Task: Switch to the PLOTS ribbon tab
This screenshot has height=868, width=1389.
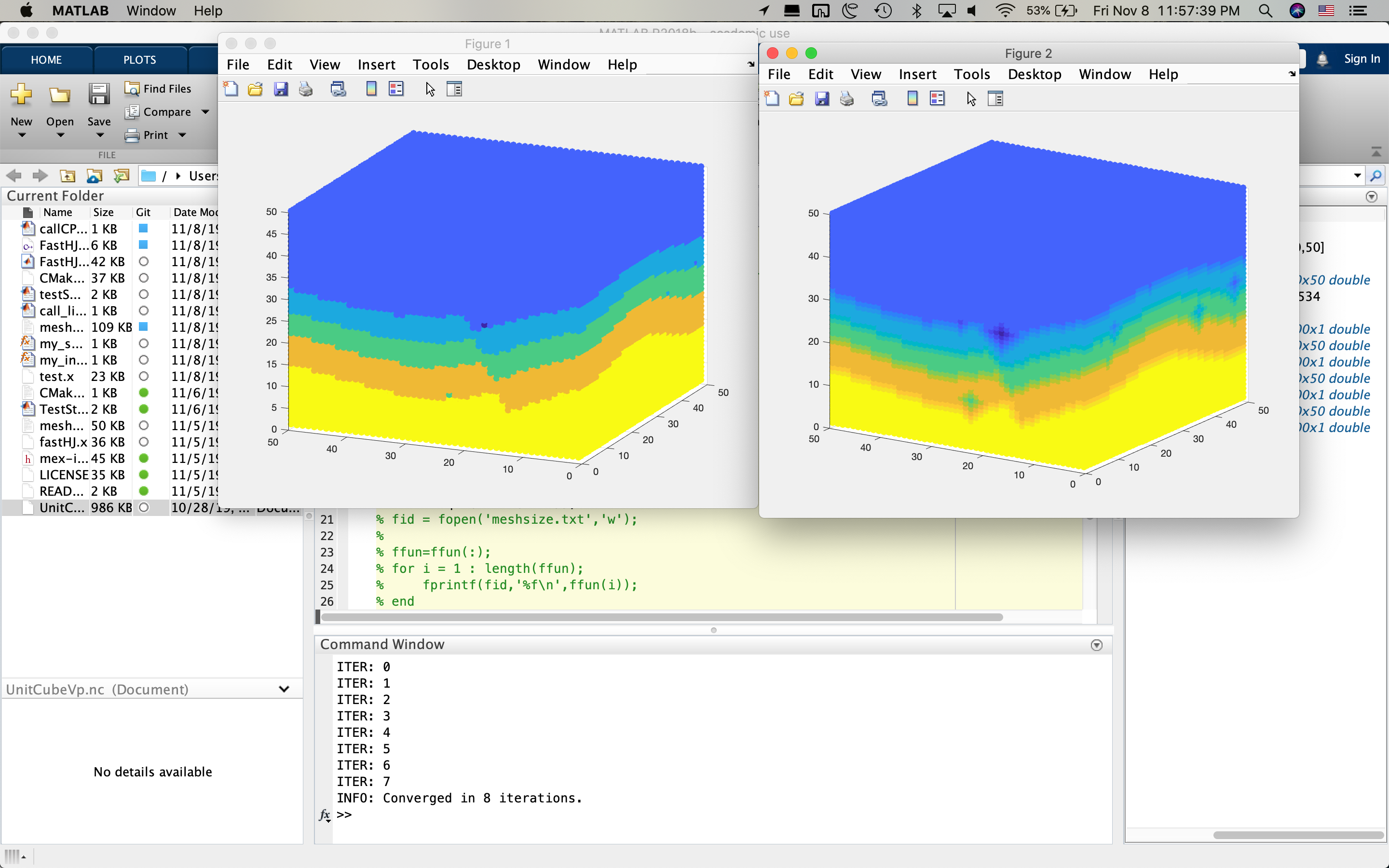Action: click(139, 60)
